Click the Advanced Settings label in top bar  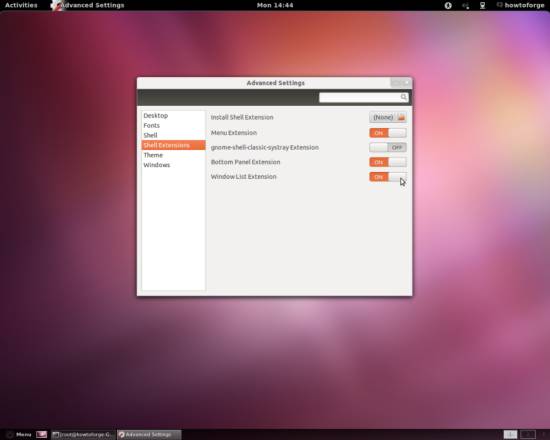point(93,5)
